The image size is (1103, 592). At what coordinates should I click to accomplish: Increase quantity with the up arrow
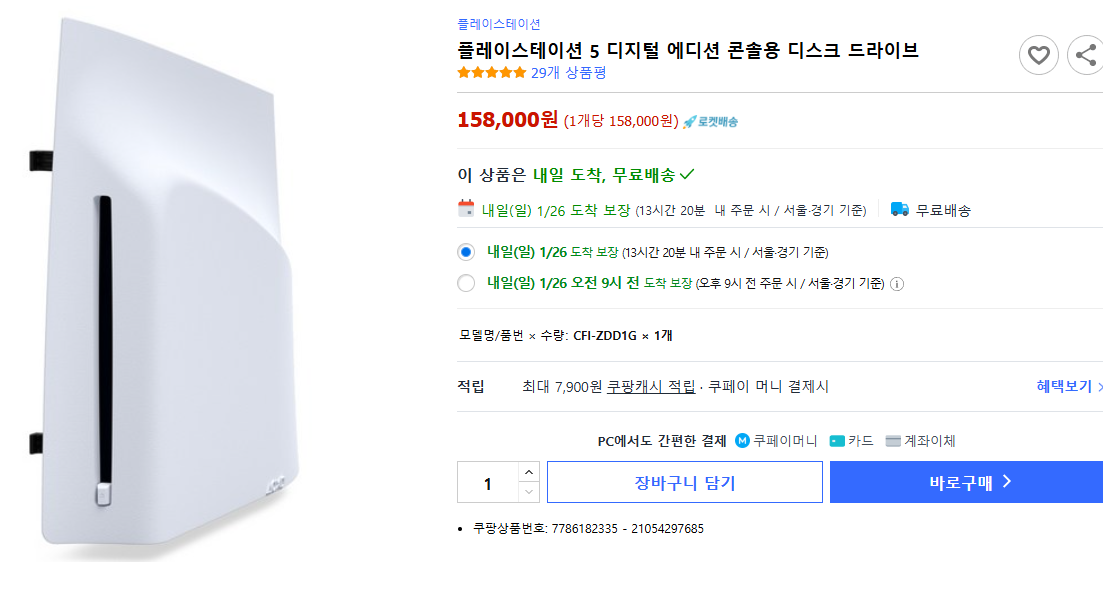point(529,472)
